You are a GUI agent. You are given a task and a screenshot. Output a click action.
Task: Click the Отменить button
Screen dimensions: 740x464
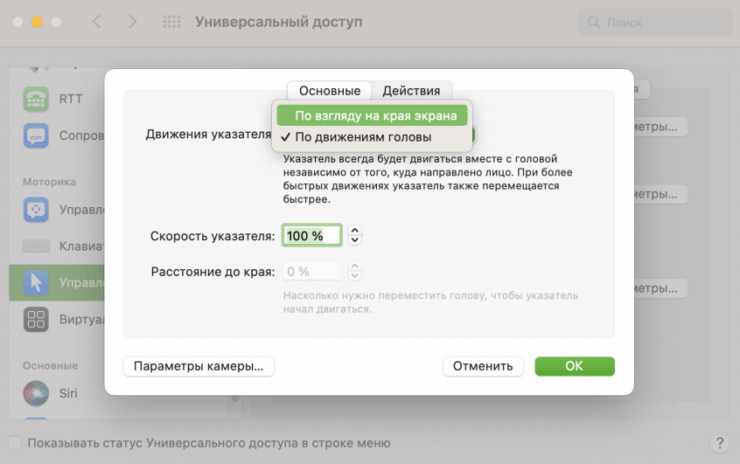(483, 366)
